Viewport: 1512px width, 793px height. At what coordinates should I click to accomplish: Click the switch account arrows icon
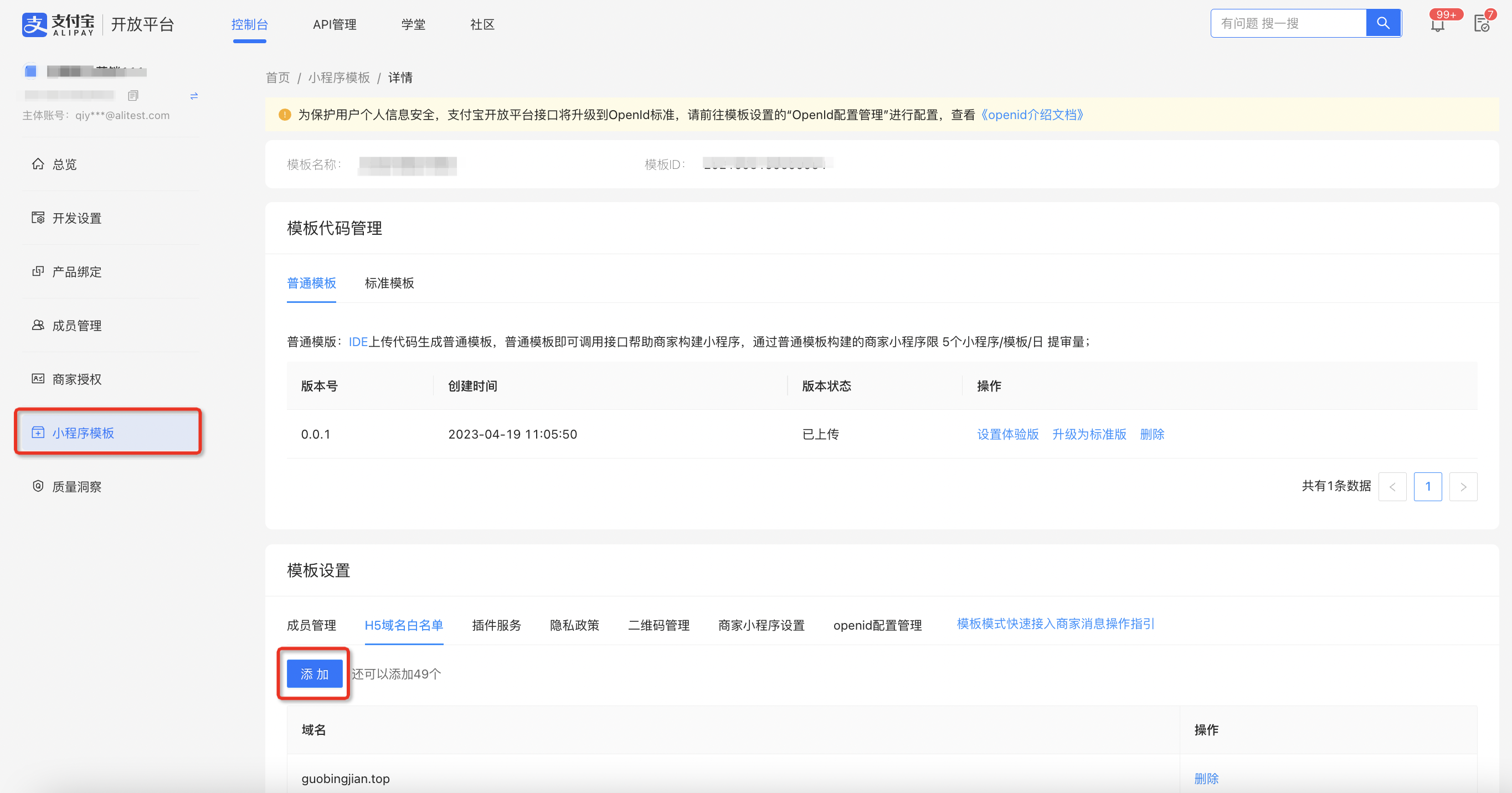point(194,96)
